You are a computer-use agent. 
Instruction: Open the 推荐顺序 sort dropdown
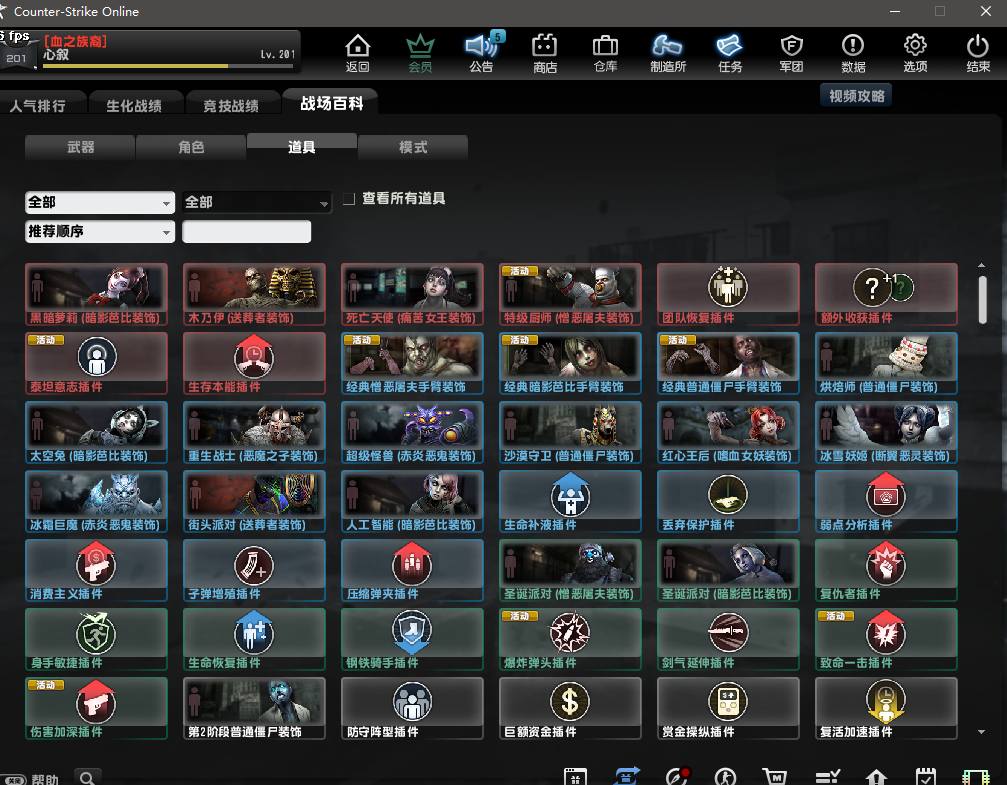coord(100,231)
